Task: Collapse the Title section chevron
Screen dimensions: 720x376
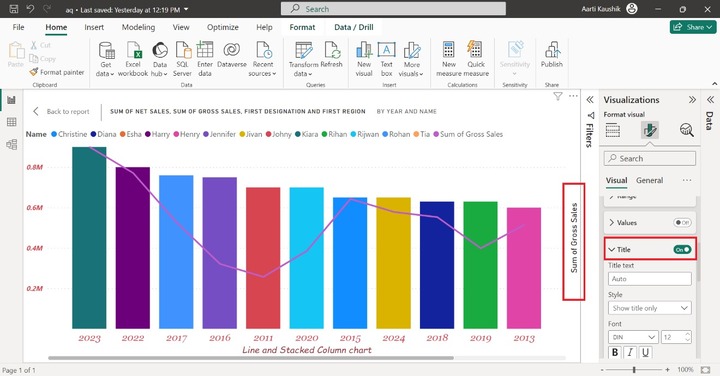Action: [612, 249]
